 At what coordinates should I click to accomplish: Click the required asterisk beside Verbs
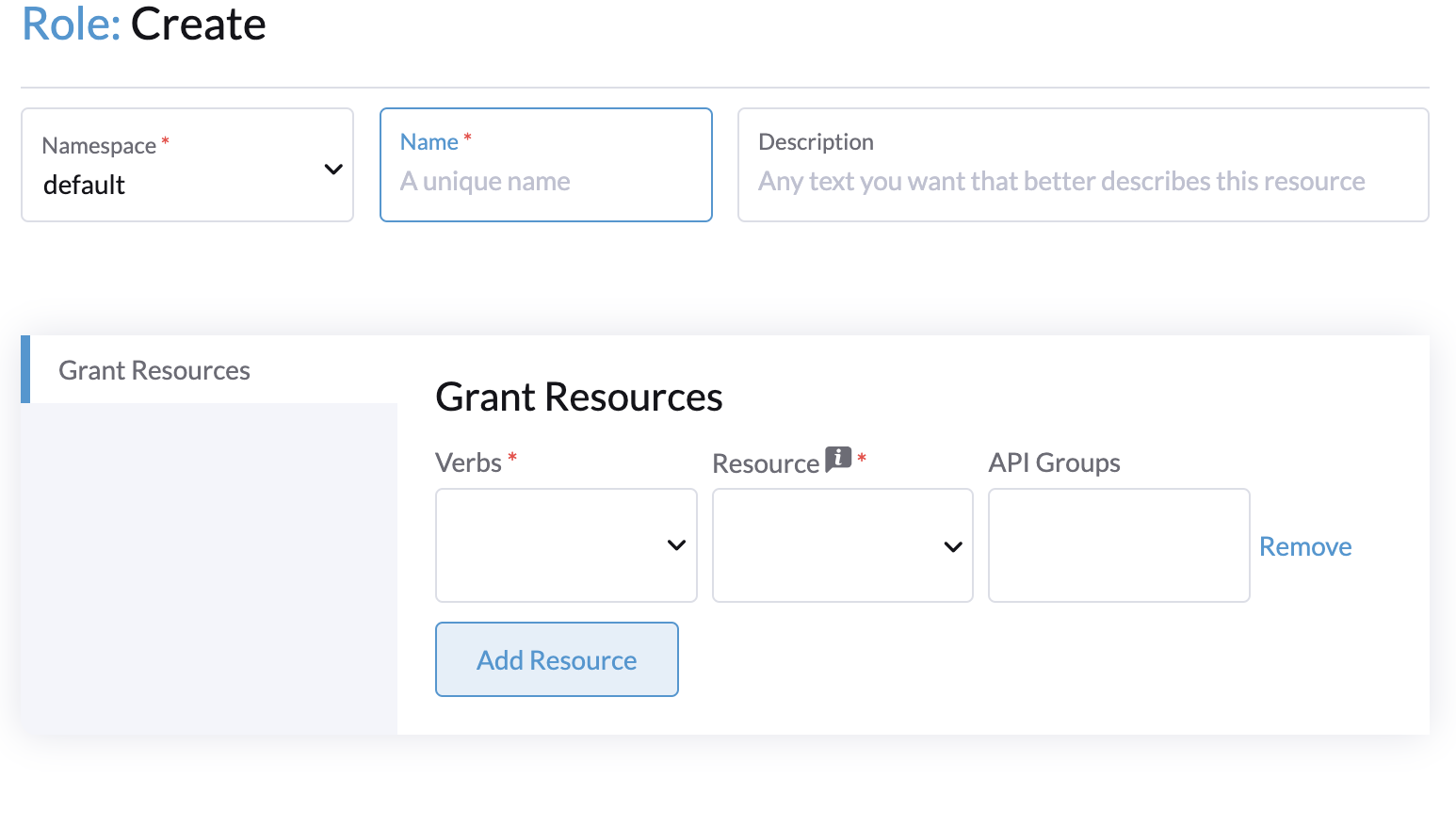511,456
